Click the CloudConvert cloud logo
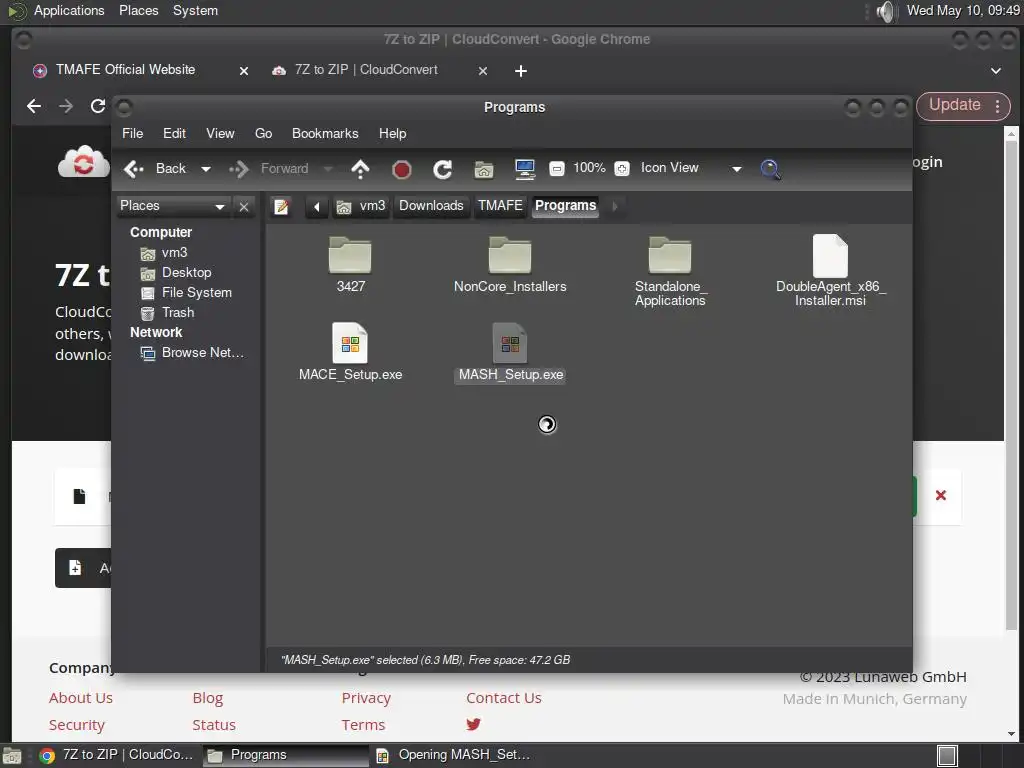Screen dimensions: 1024x768 [84, 161]
